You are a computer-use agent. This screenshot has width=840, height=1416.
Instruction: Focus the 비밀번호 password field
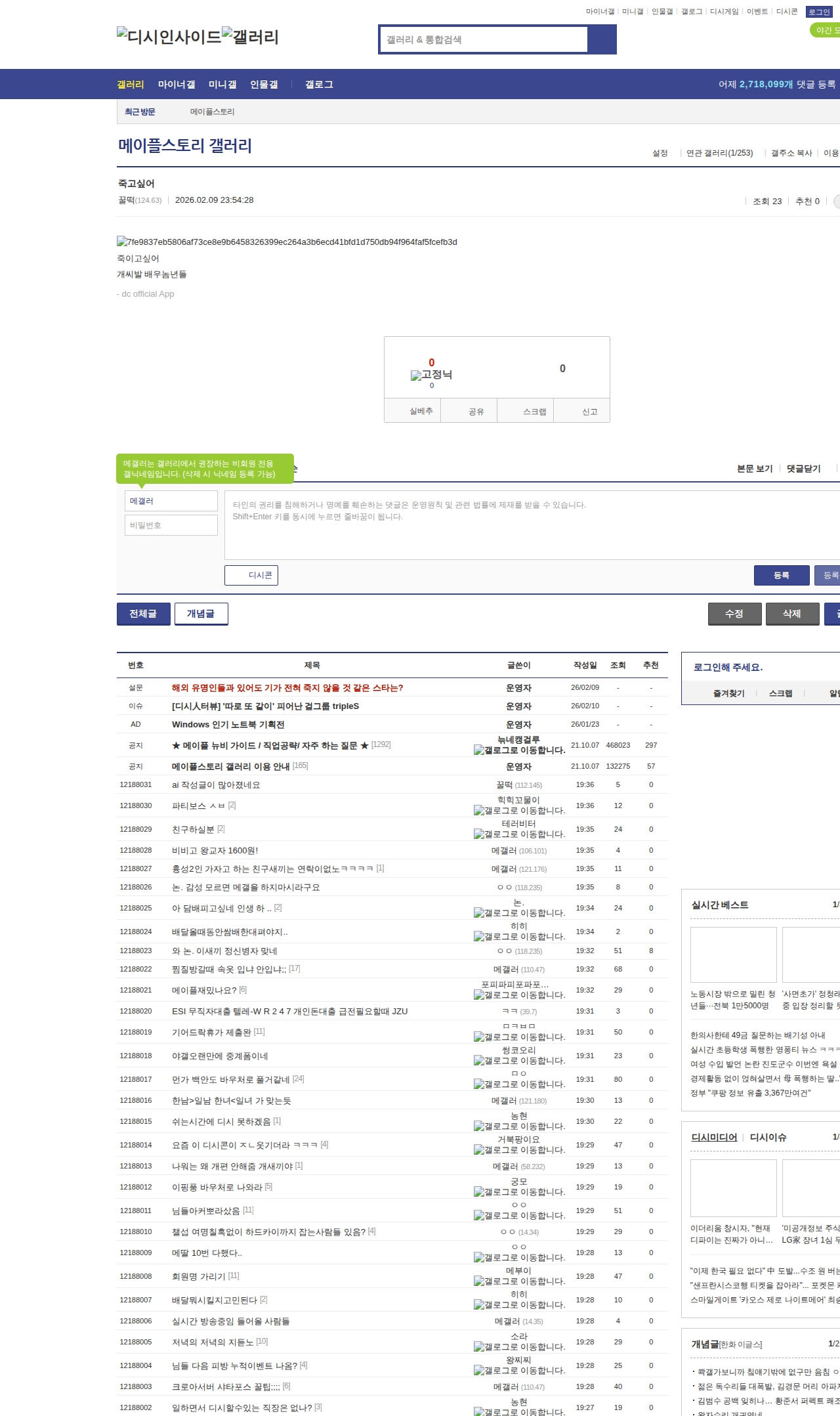point(171,525)
